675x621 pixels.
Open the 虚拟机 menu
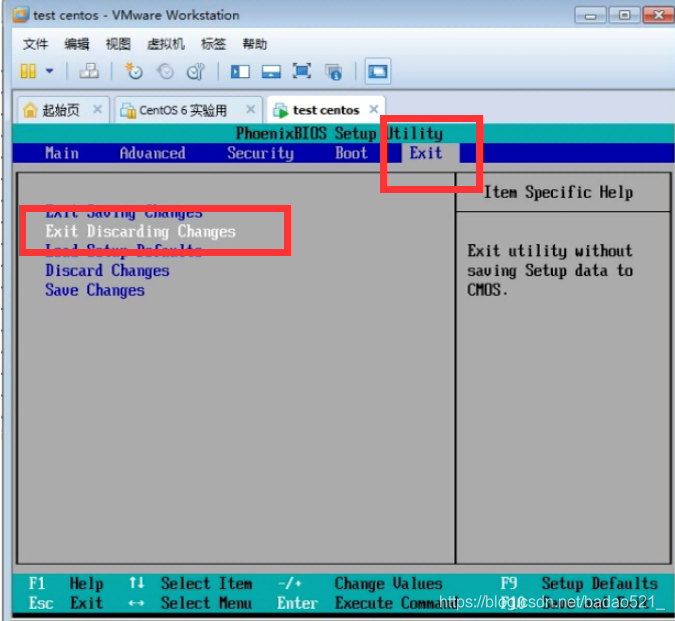(166, 44)
